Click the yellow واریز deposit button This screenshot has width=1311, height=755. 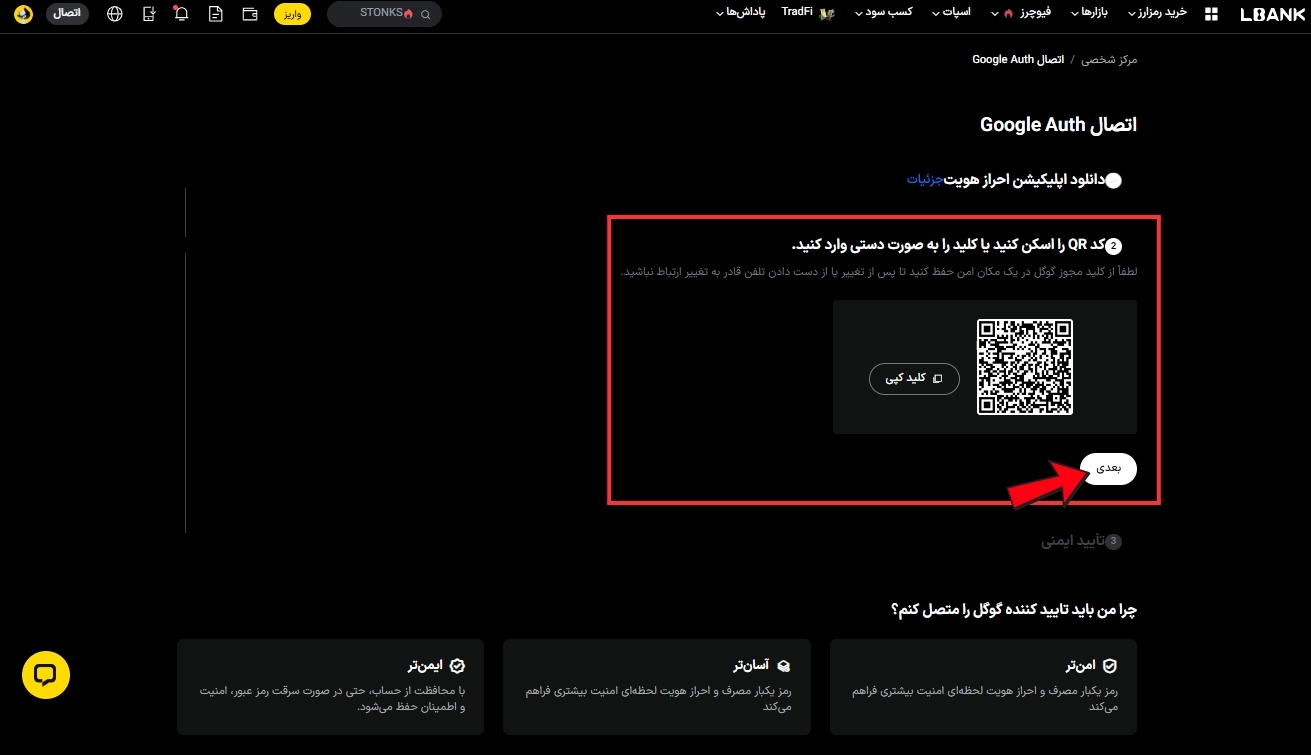point(292,15)
